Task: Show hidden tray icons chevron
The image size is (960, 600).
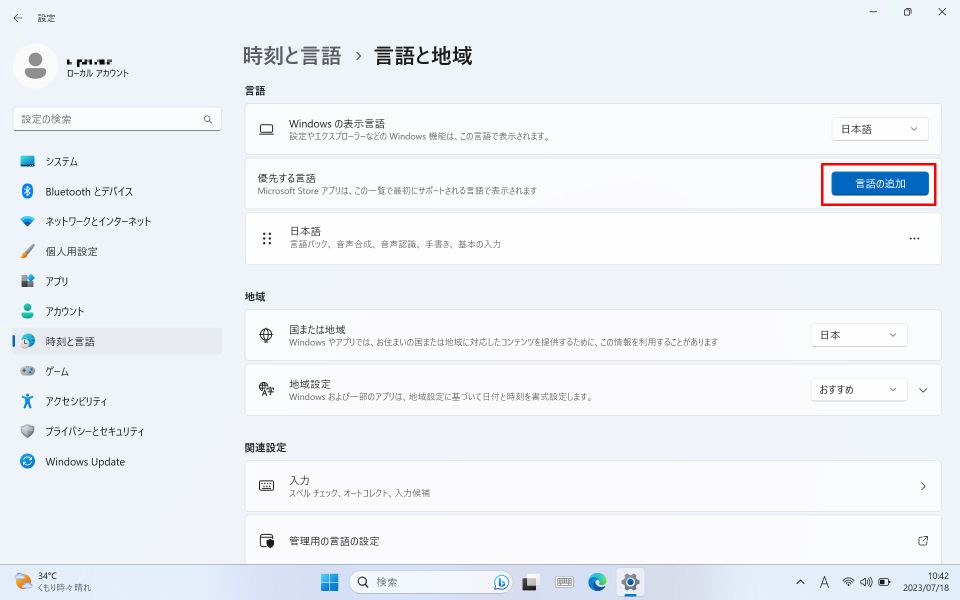Action: (800, 582)
